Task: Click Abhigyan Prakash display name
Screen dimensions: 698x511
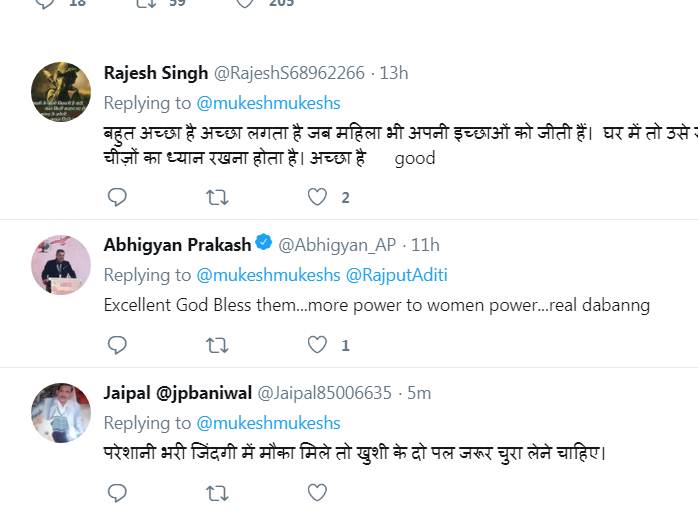Action: click(177, 245)
